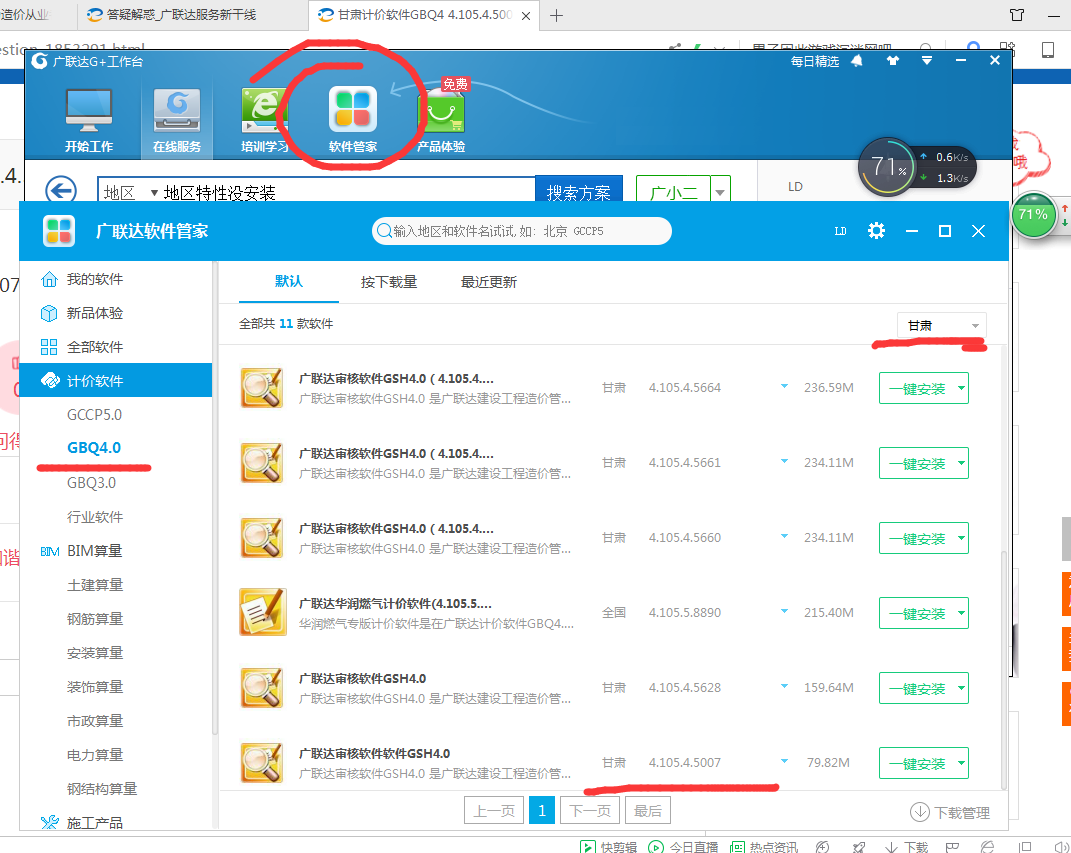Click 一键安装 for version 4.105.4.5664

click(x=917, y=388)
